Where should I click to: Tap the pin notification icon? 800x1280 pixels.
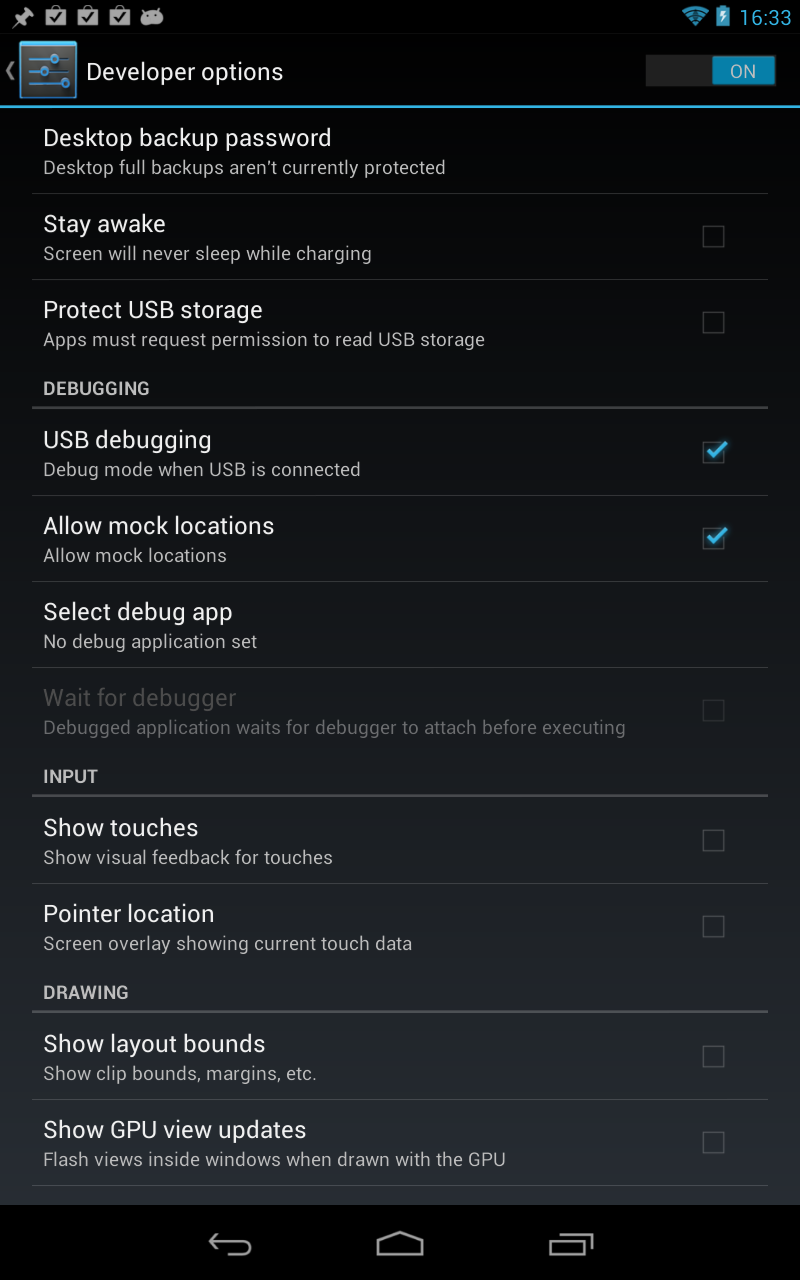(x=22, y=16)
